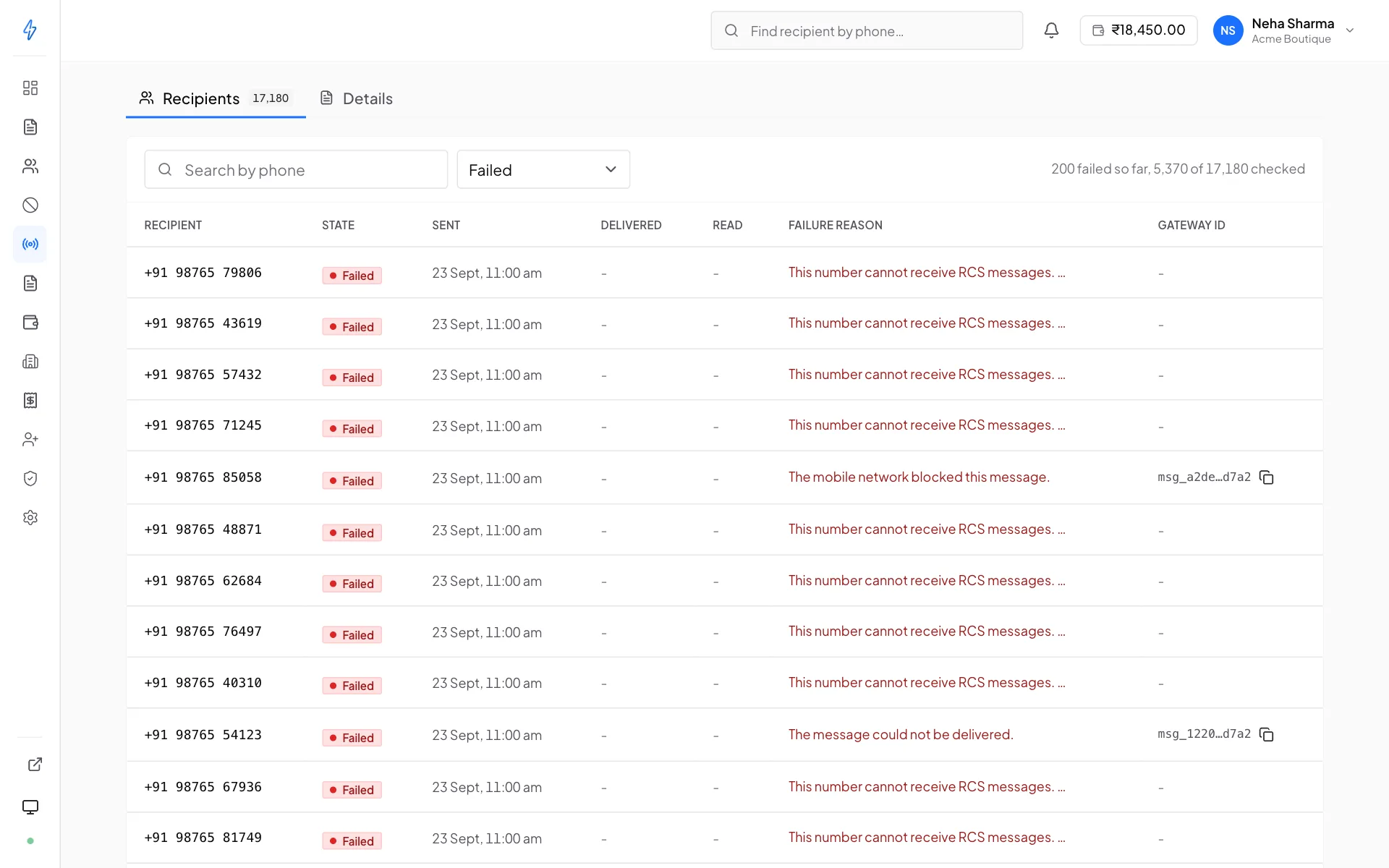Click the '200 failed so far' status text
Image resolution: width=1389 pixels, height=868 pixels.
pyautogui.click(x=1100, y=169)
